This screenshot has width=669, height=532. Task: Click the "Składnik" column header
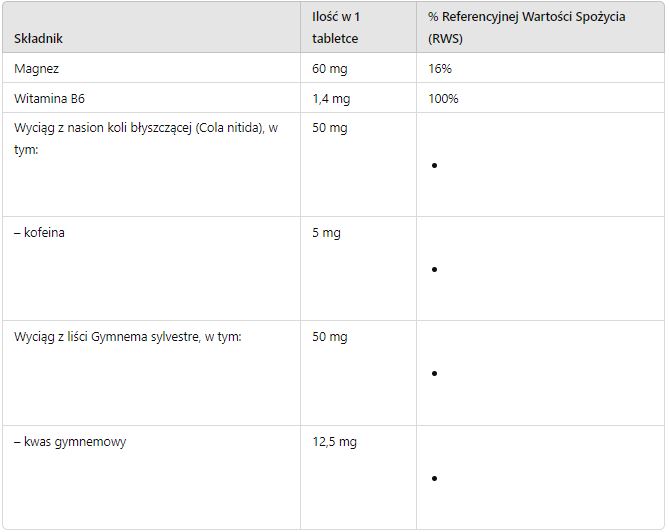[x=39, y=38]
